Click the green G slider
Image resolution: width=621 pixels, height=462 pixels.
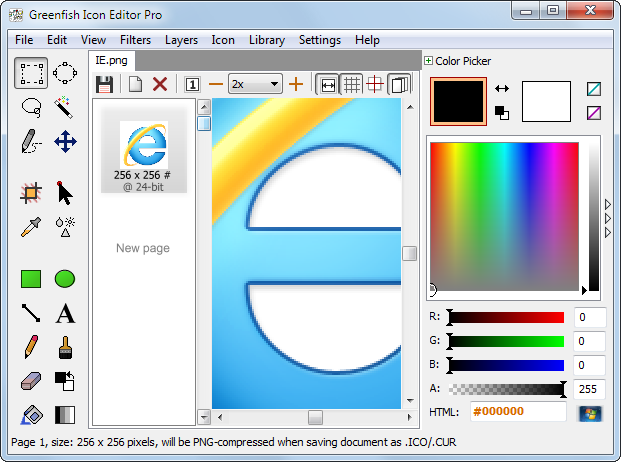(507, 341)
